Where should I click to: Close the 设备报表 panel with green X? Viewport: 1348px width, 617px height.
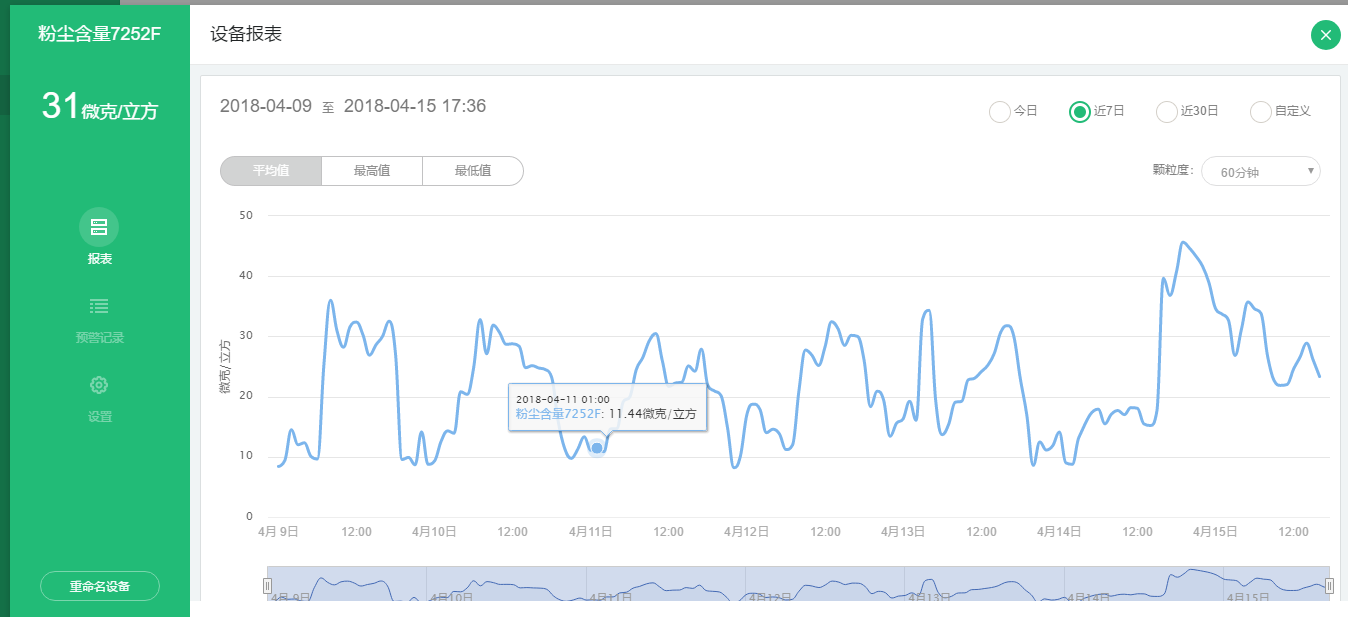1325,35
